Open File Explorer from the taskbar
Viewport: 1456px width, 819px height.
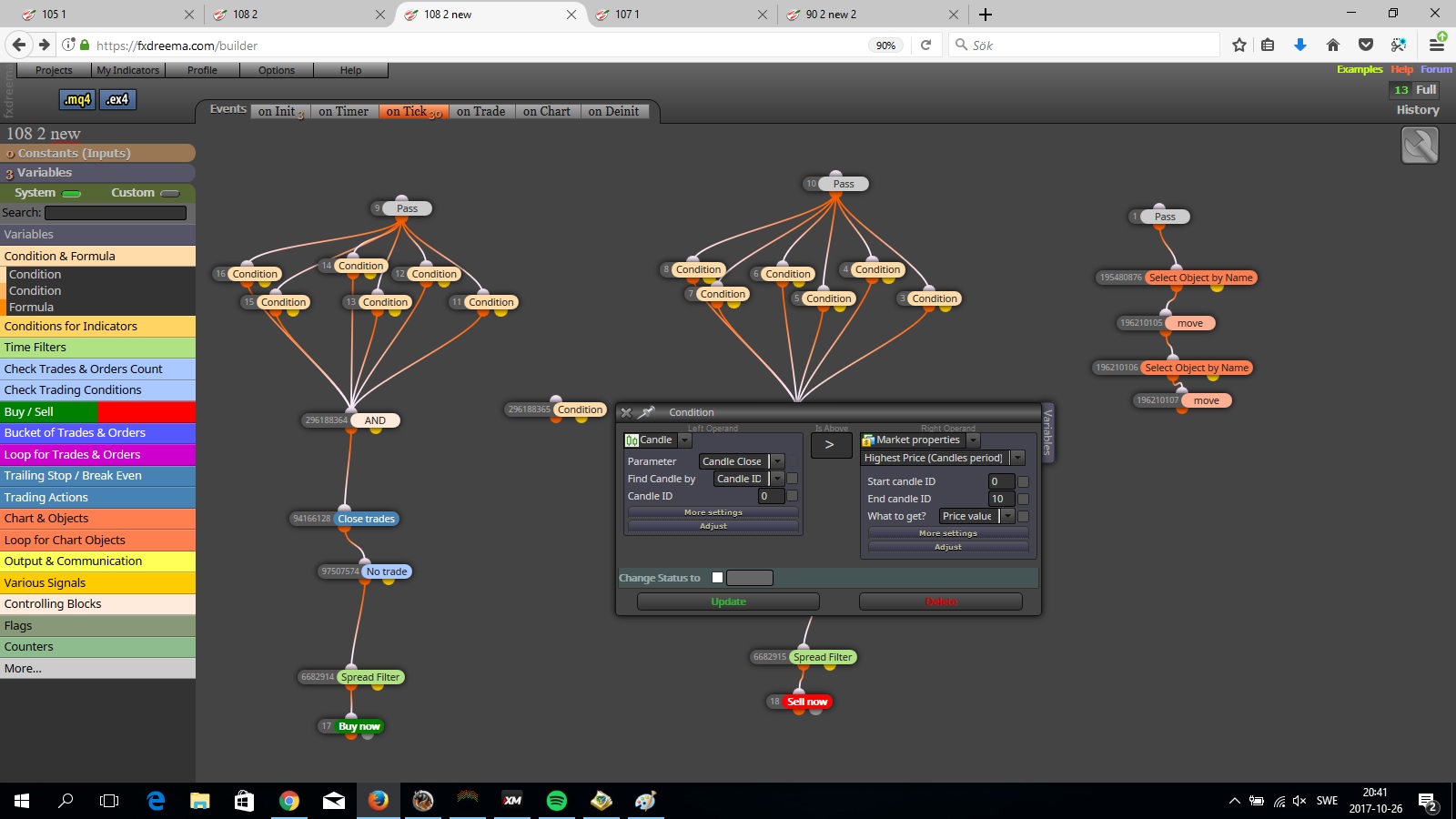200,801
